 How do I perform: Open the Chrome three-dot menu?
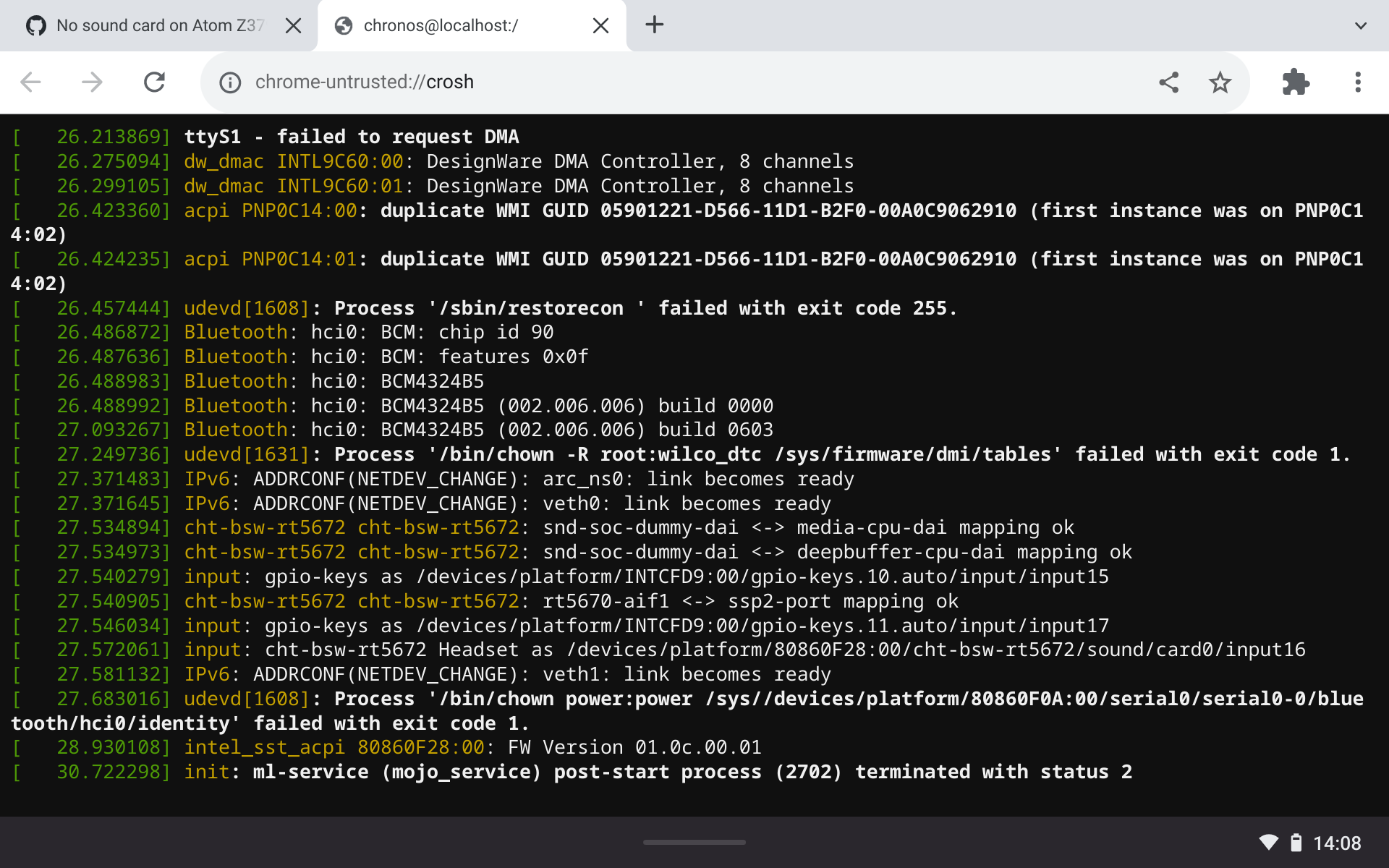1357,82
